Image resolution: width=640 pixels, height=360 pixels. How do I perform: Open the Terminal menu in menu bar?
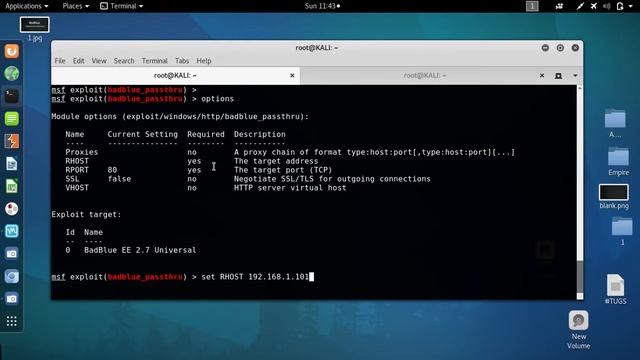click(x=154, y=61)
